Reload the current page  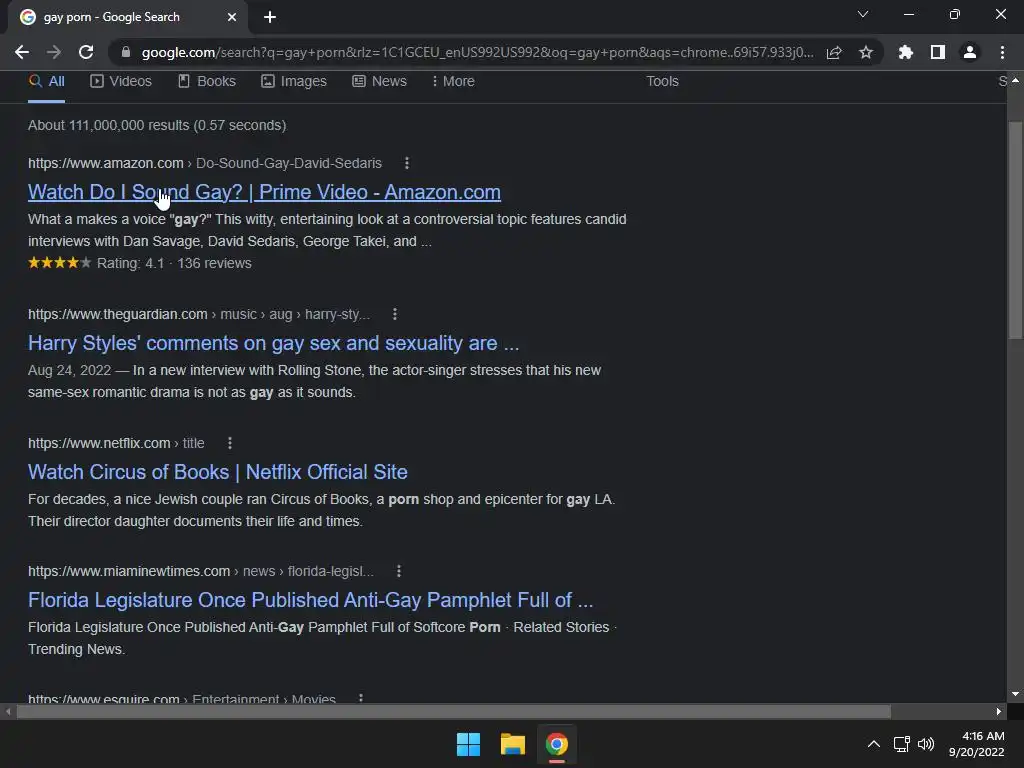click(86, 52)
